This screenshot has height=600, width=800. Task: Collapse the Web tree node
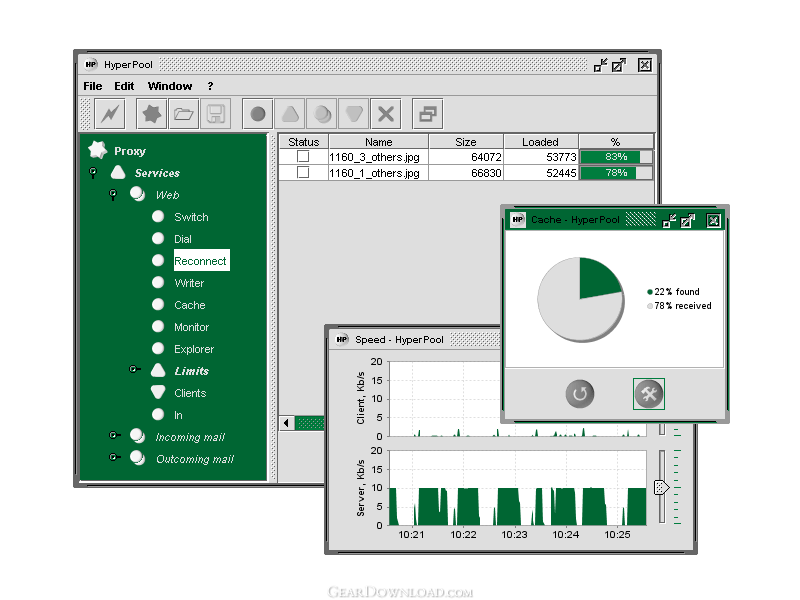click(113, 194)
